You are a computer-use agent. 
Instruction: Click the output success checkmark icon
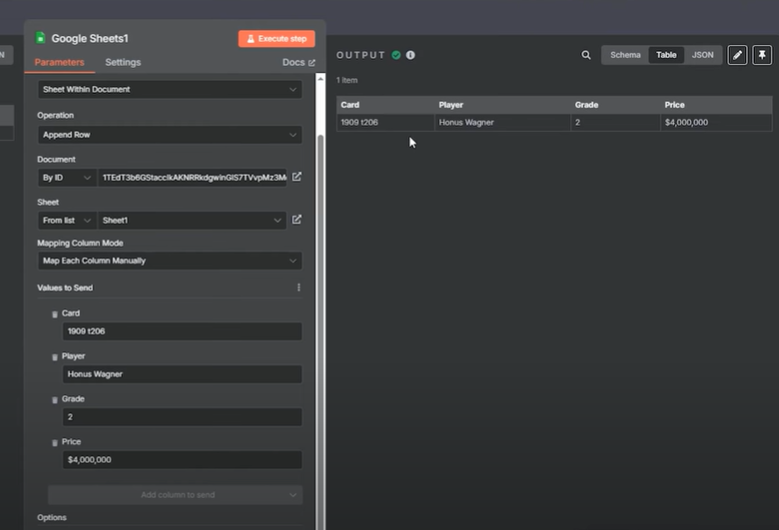coord(396,55)
